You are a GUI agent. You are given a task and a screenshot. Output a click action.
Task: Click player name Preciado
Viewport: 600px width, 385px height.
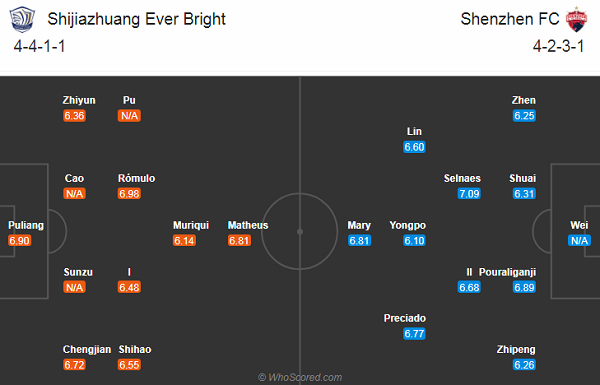405,318
